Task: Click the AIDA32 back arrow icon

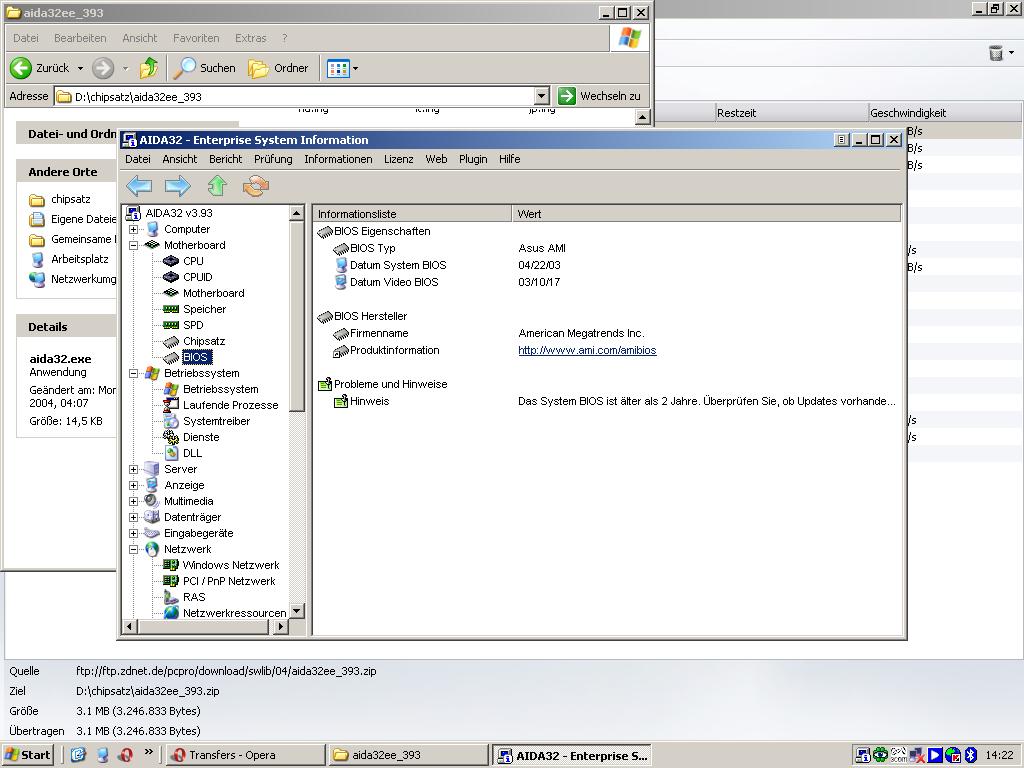Action: (139, 185)
